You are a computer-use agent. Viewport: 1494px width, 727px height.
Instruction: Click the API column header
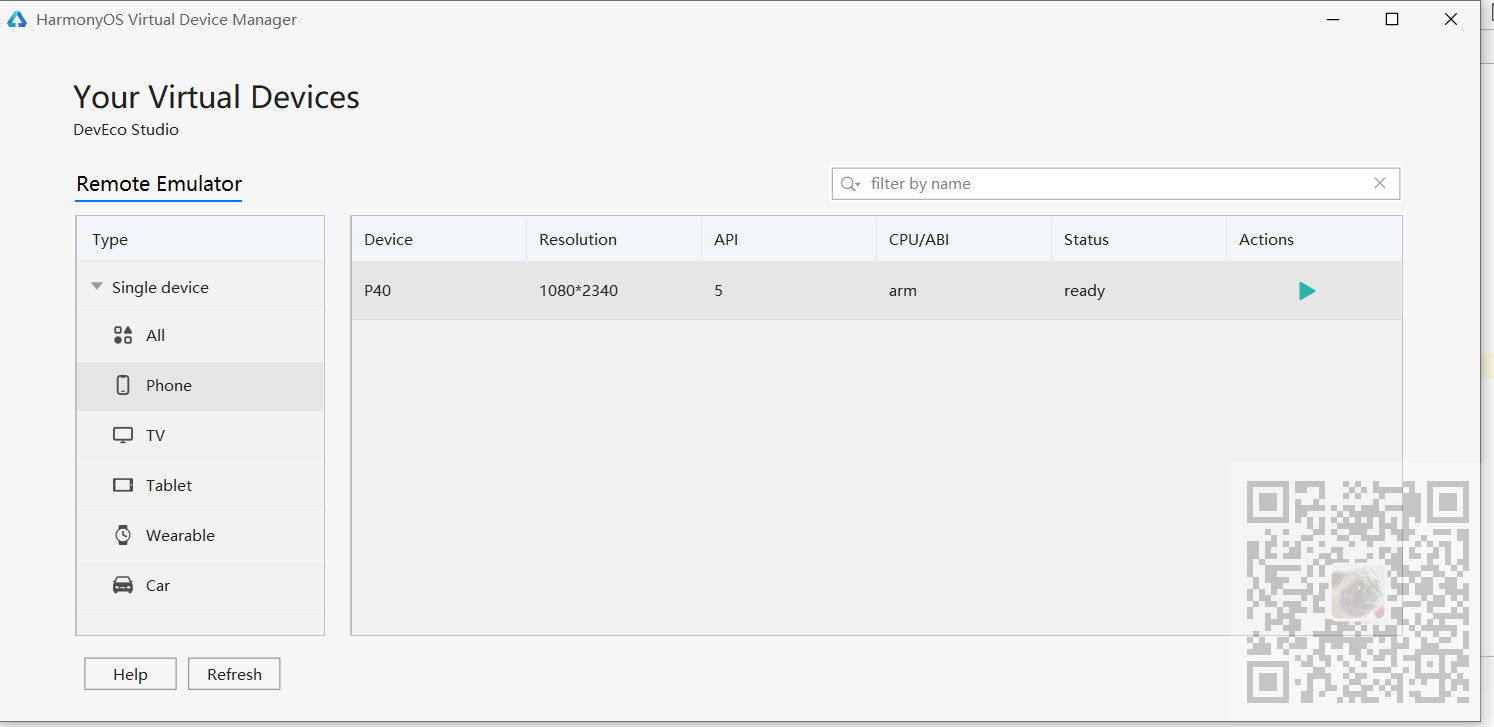[x=789, y=239]
